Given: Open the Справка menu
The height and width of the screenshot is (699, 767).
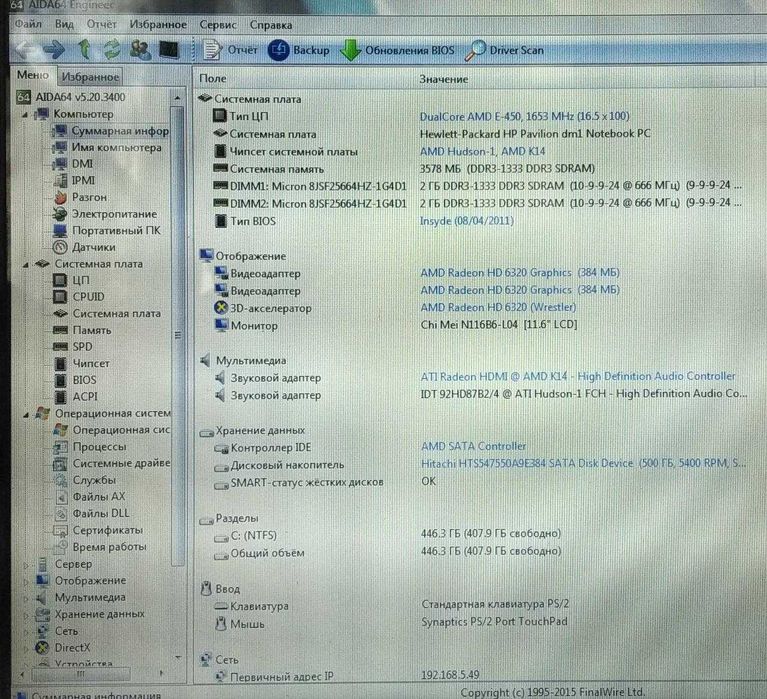Looking at the screenshot, I should [x=271, y=25].
